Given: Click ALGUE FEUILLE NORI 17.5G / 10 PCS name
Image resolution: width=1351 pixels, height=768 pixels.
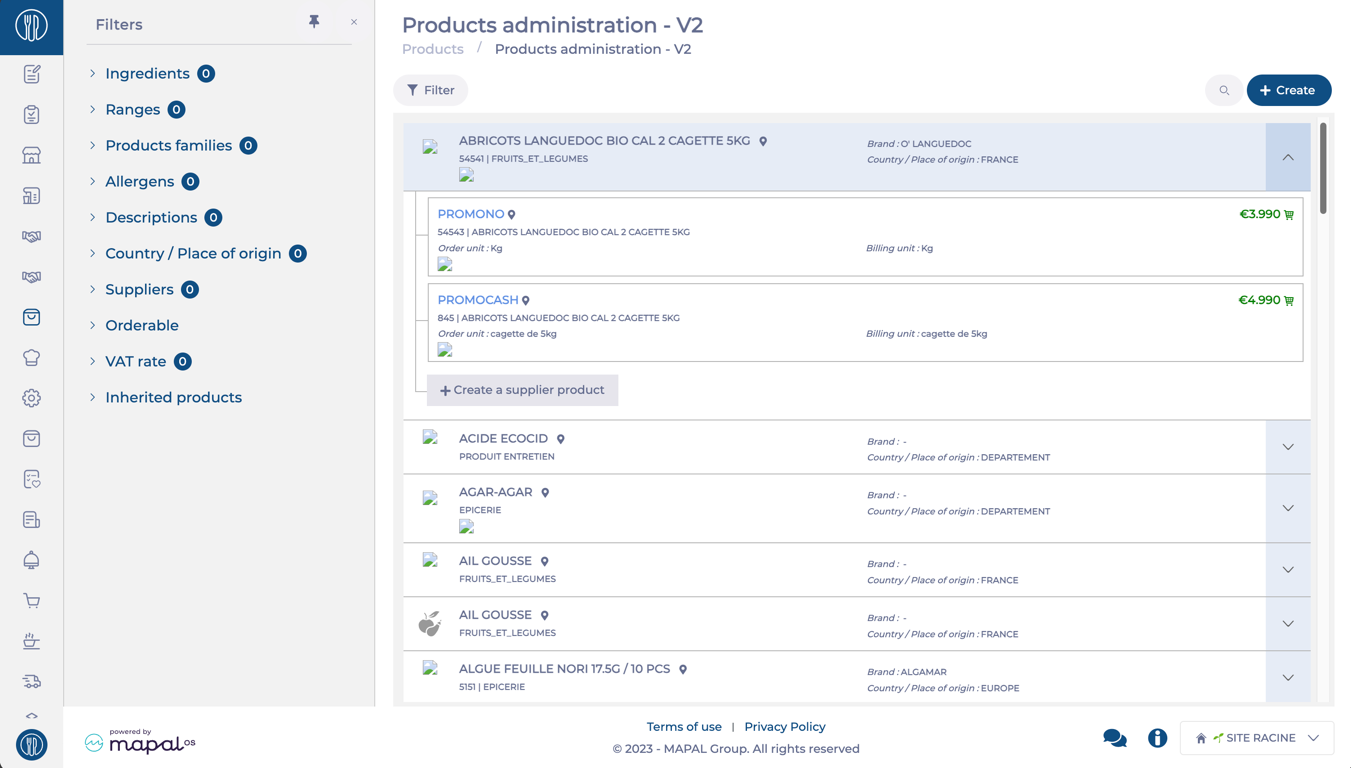Looking at the screenshot, I should 565,669.
